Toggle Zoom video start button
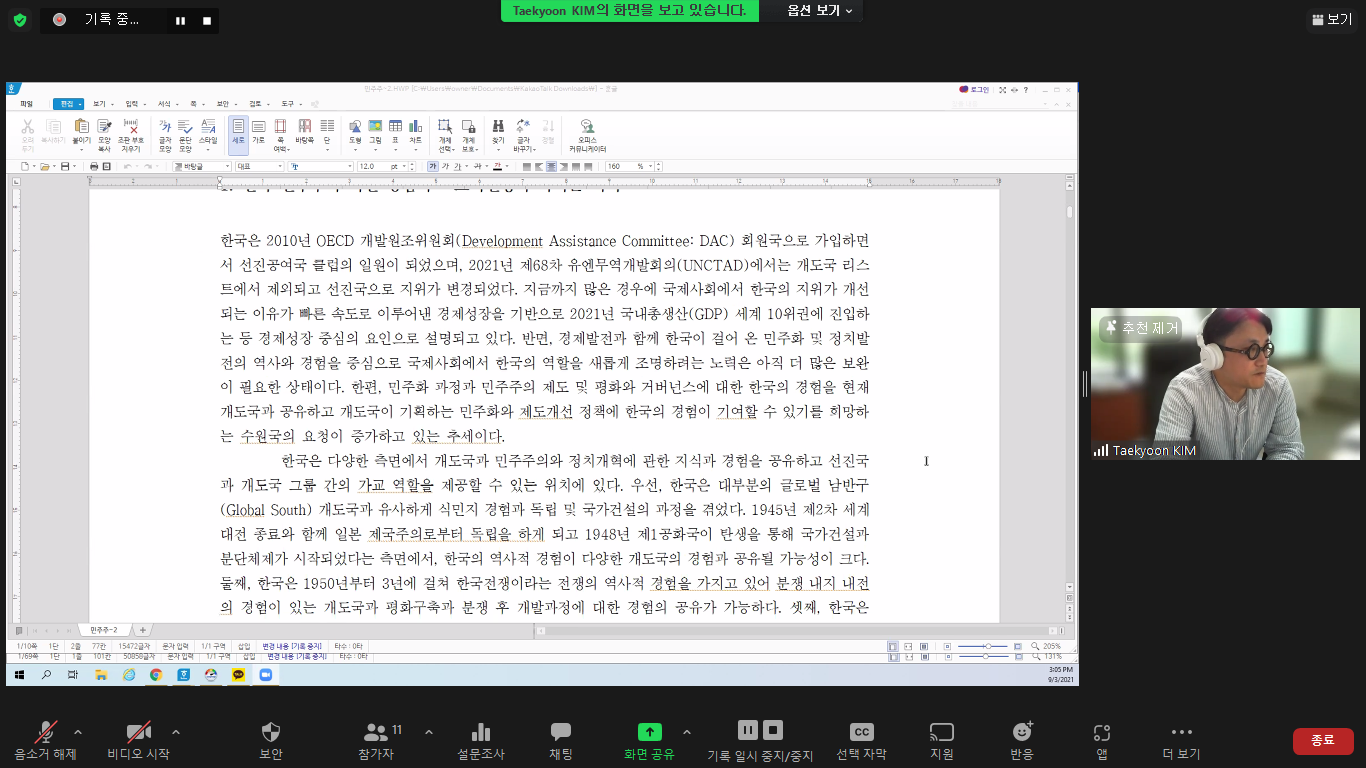Screen dimensions: 1366x768 pyautogui.click(x=138, y=740)
